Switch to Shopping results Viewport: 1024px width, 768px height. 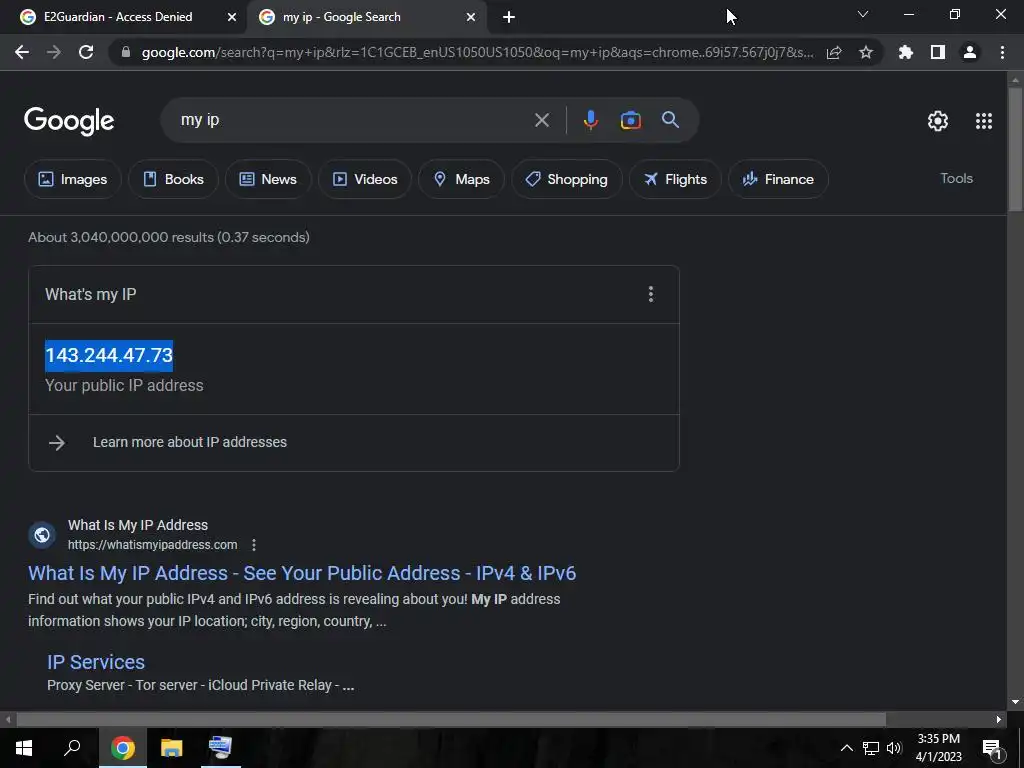coord(566,179)
